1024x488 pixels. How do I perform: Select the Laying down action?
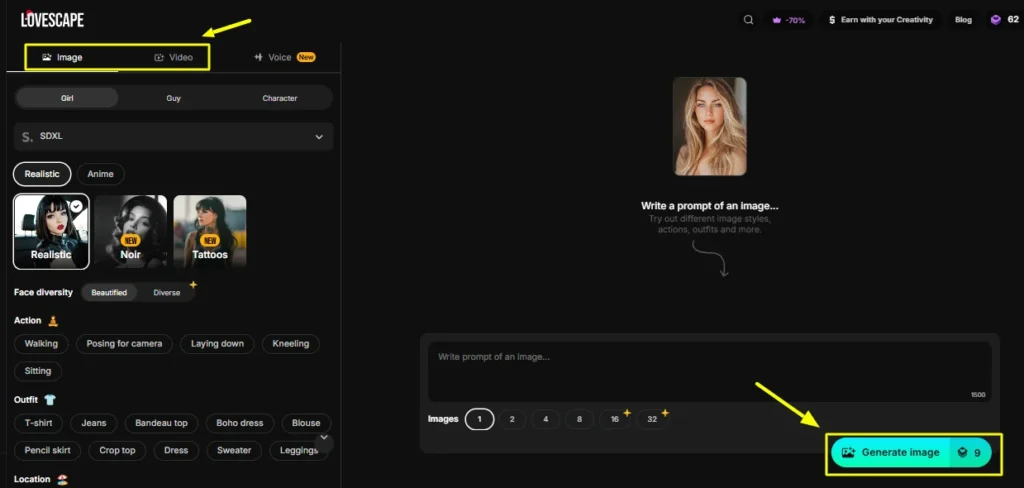tap(217, 344)
